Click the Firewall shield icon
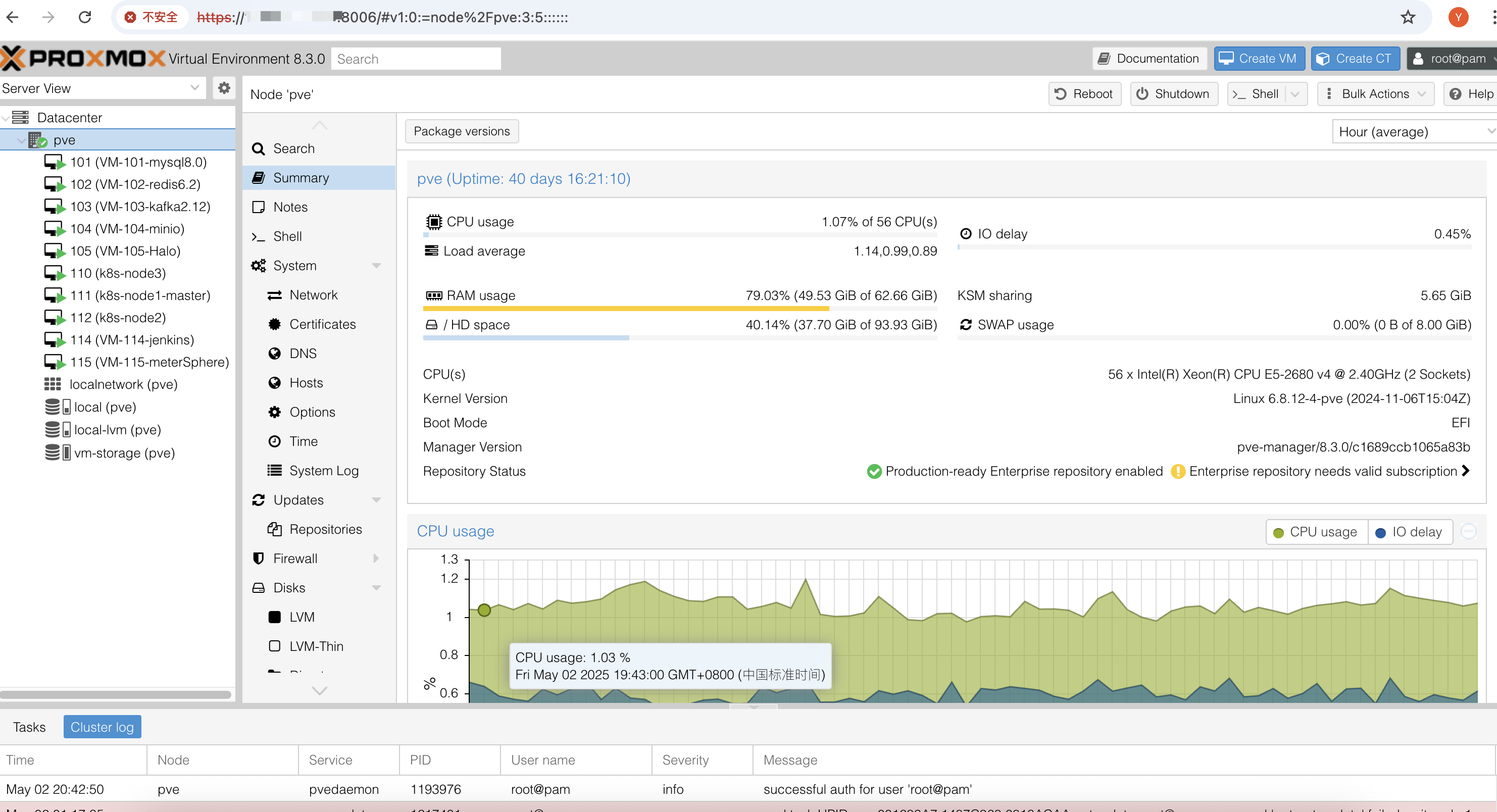Viewport: 1497px width, 812px height. pyautogui.click(x=259, y=558)
